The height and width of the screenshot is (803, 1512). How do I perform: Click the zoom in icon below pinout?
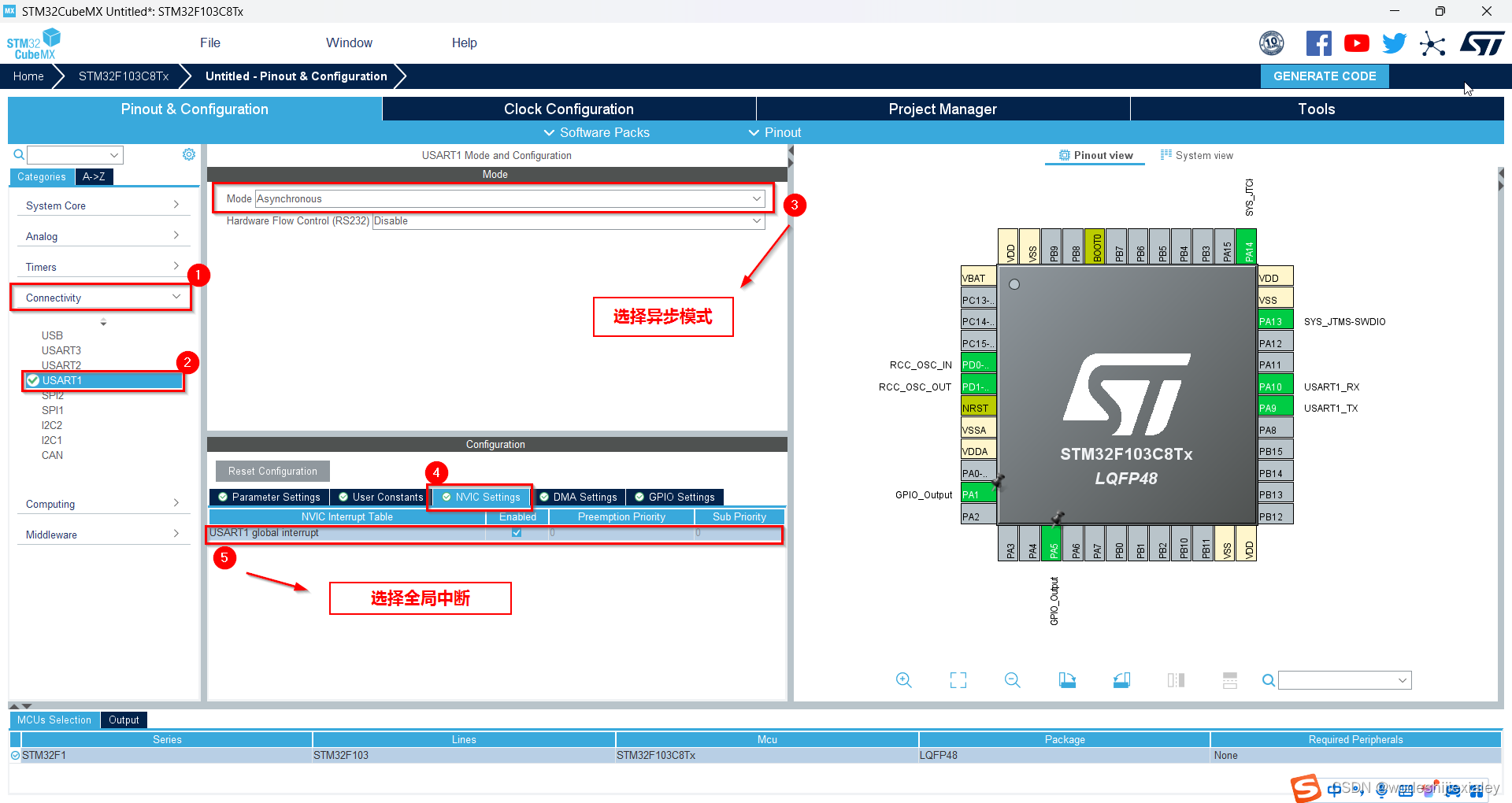point(904,680)
